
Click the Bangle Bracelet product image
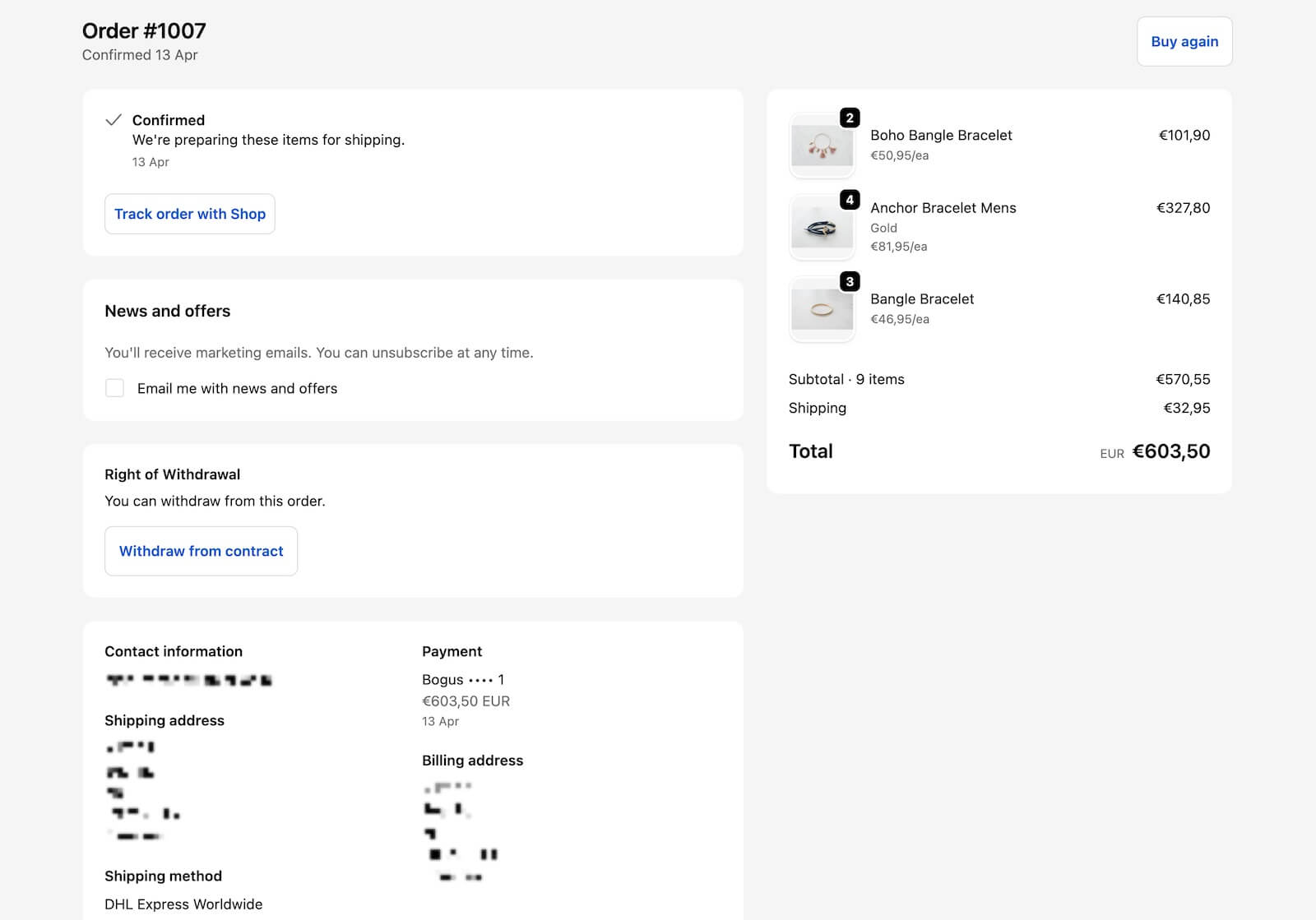(x=821, y=311)
